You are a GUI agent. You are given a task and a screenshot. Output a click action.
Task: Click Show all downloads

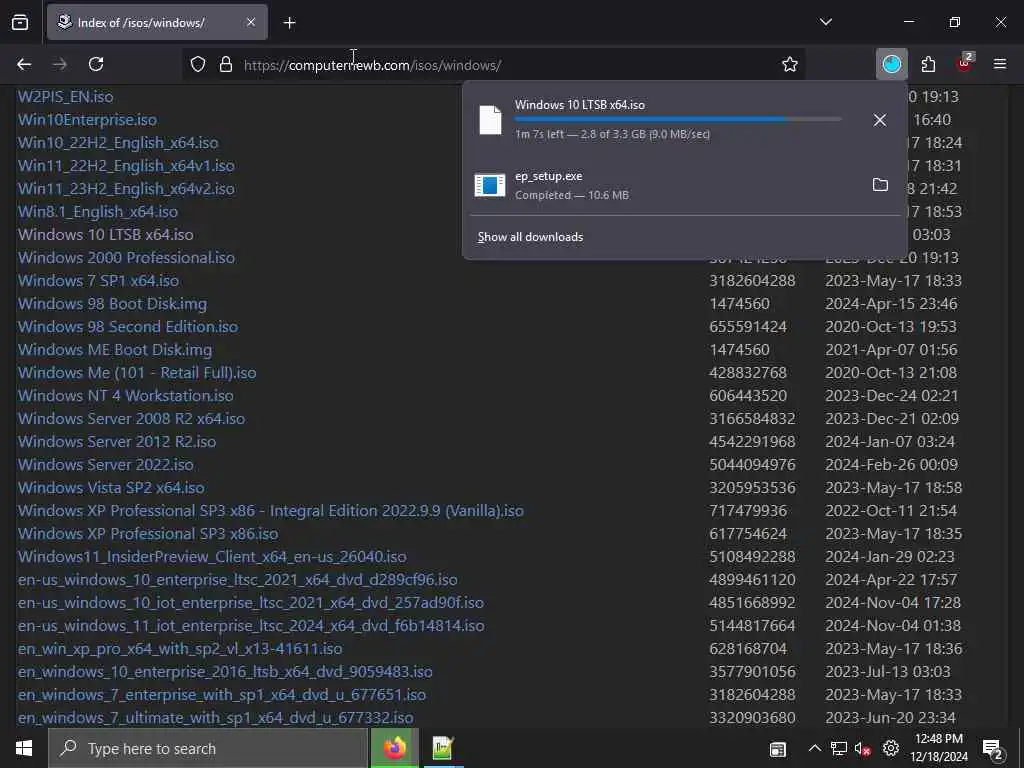(530, 237)
